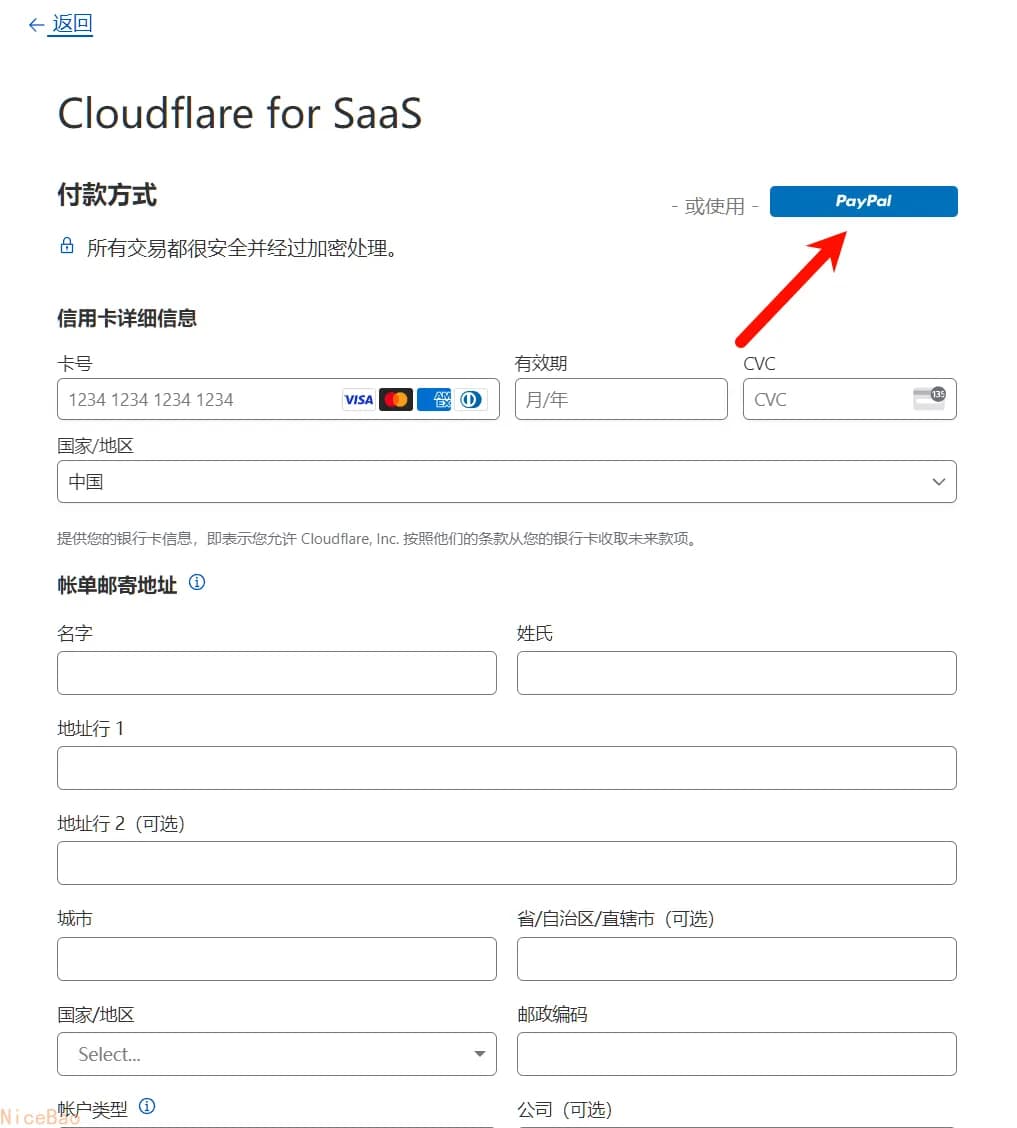Click the 信用卡详细信息 heading

pos(127,318)
